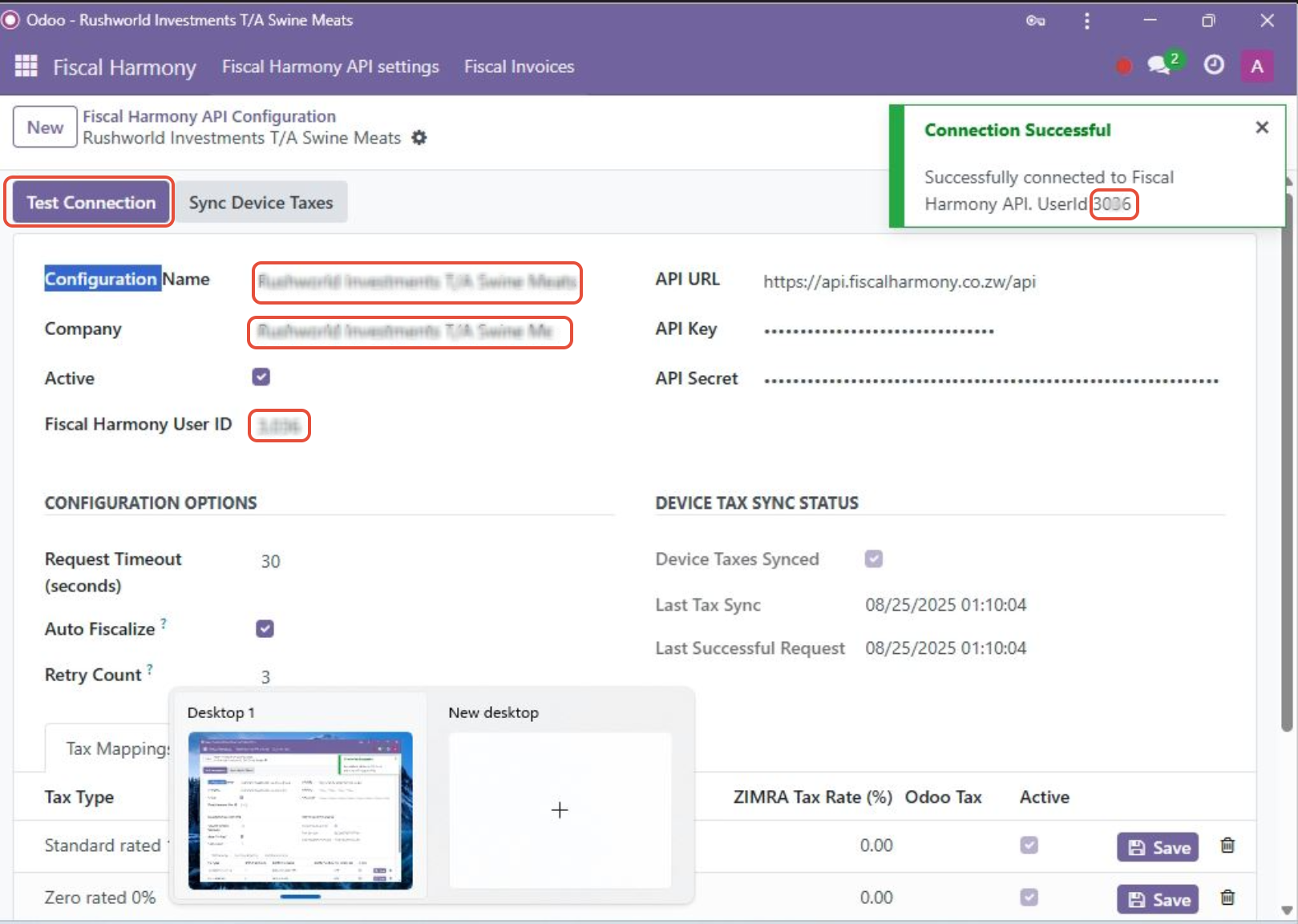
Task: Click the Fiscal Harmony app title
Action: coord(124,67)
